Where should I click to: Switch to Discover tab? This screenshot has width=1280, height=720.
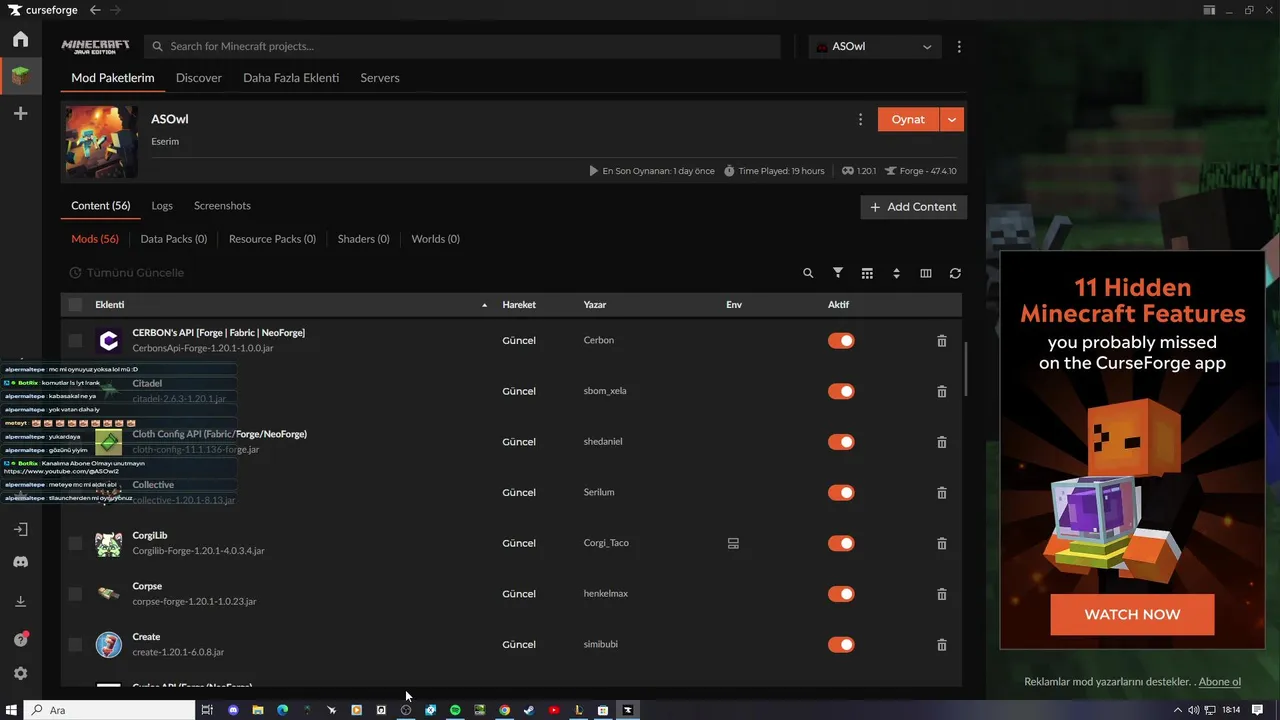point(199,78)
